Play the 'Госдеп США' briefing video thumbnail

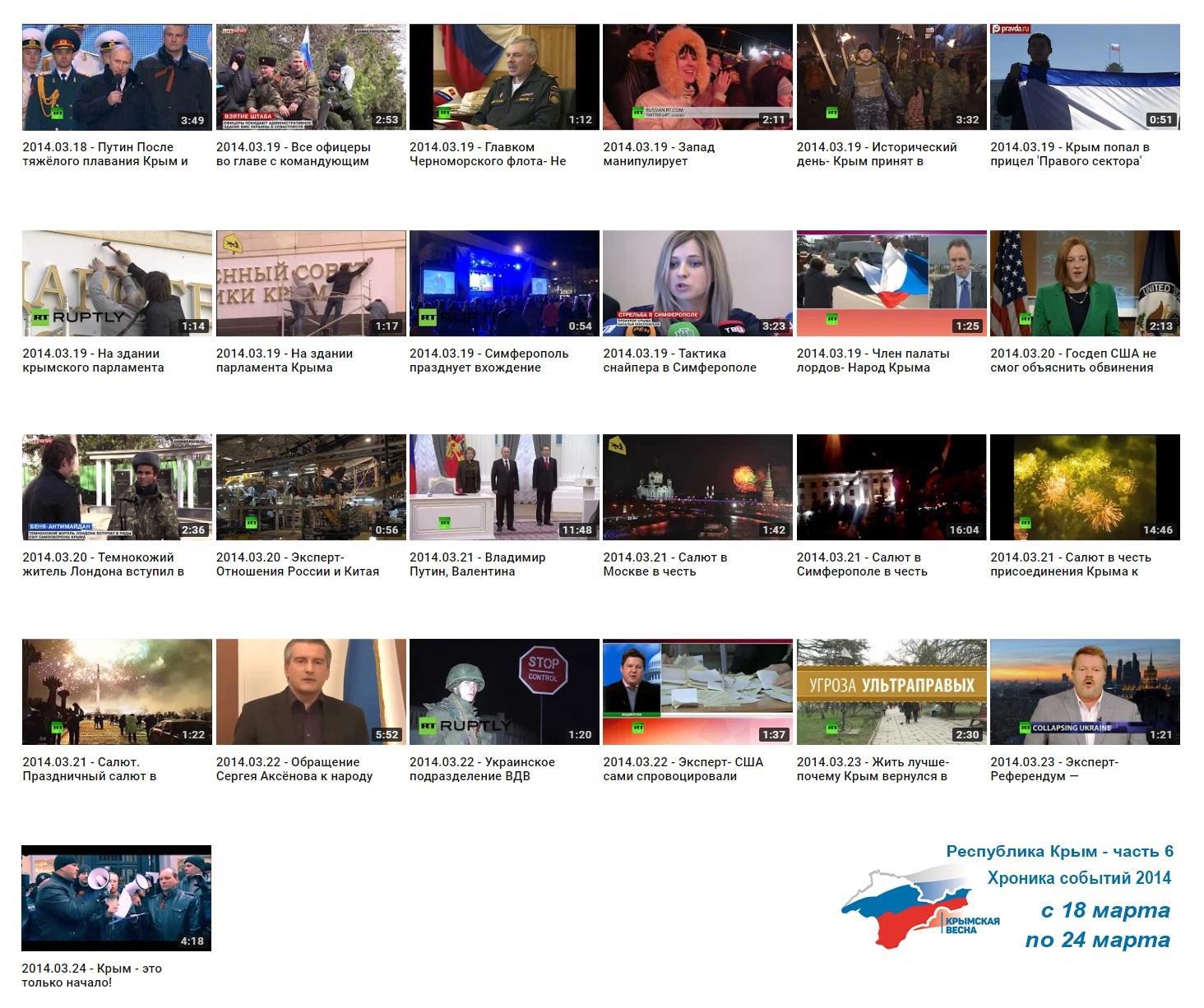coord(1085,284)
